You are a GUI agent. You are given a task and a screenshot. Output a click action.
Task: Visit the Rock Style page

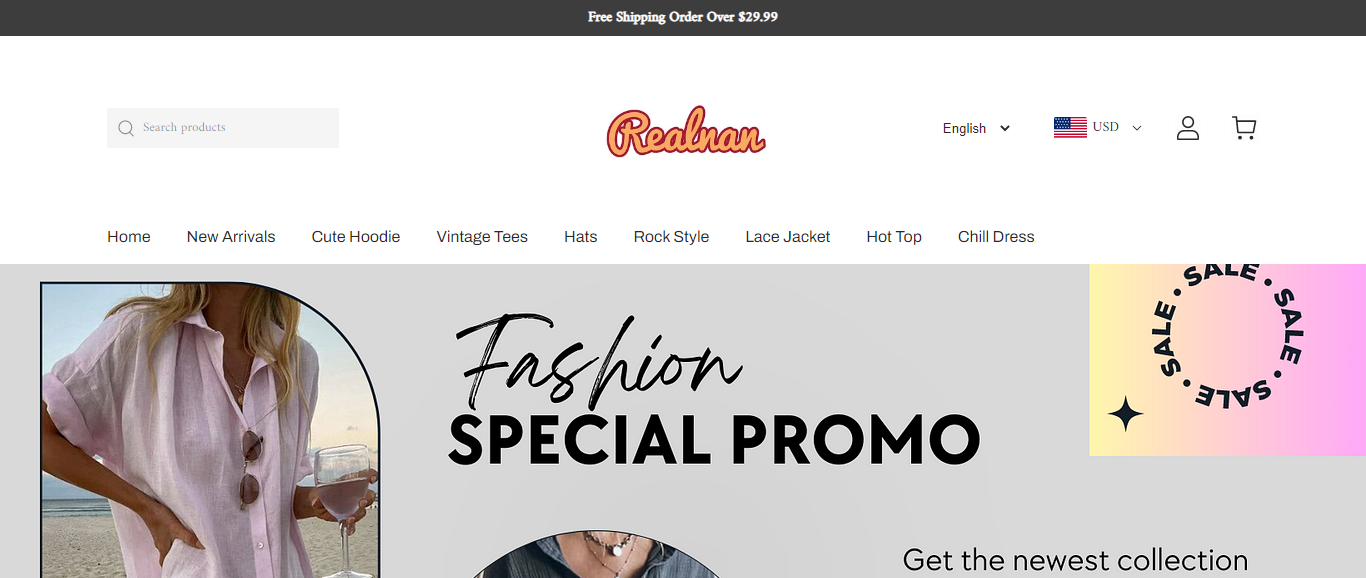coord(671,237)
